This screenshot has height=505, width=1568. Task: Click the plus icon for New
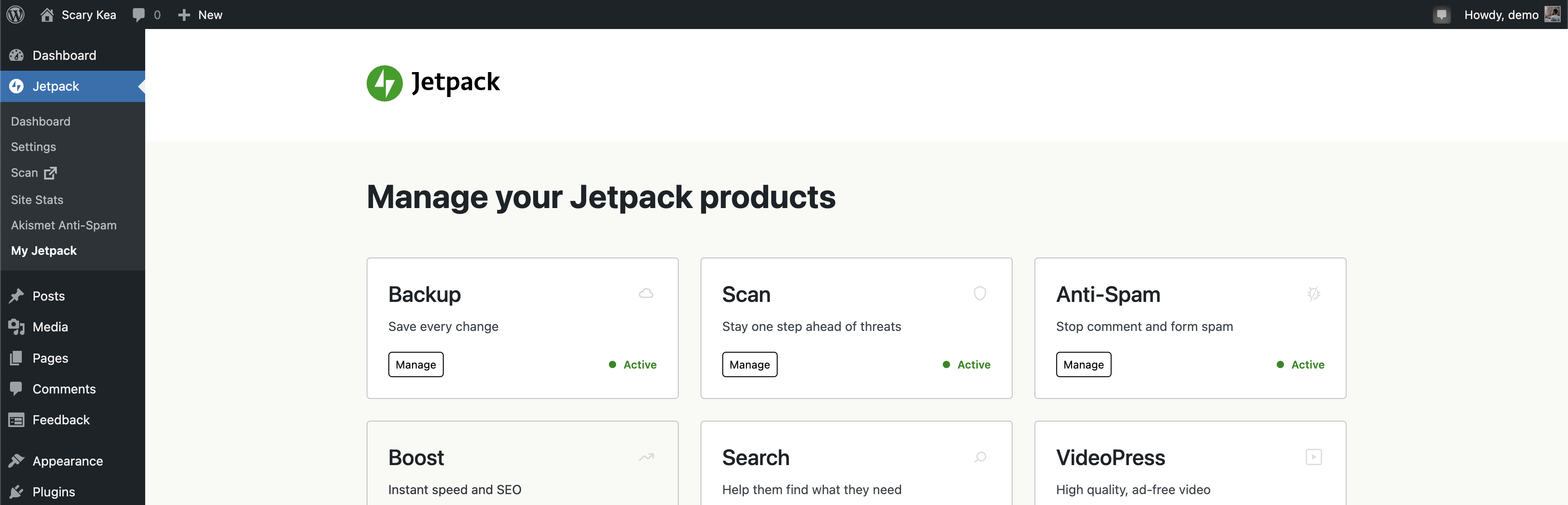coord(184,15)
